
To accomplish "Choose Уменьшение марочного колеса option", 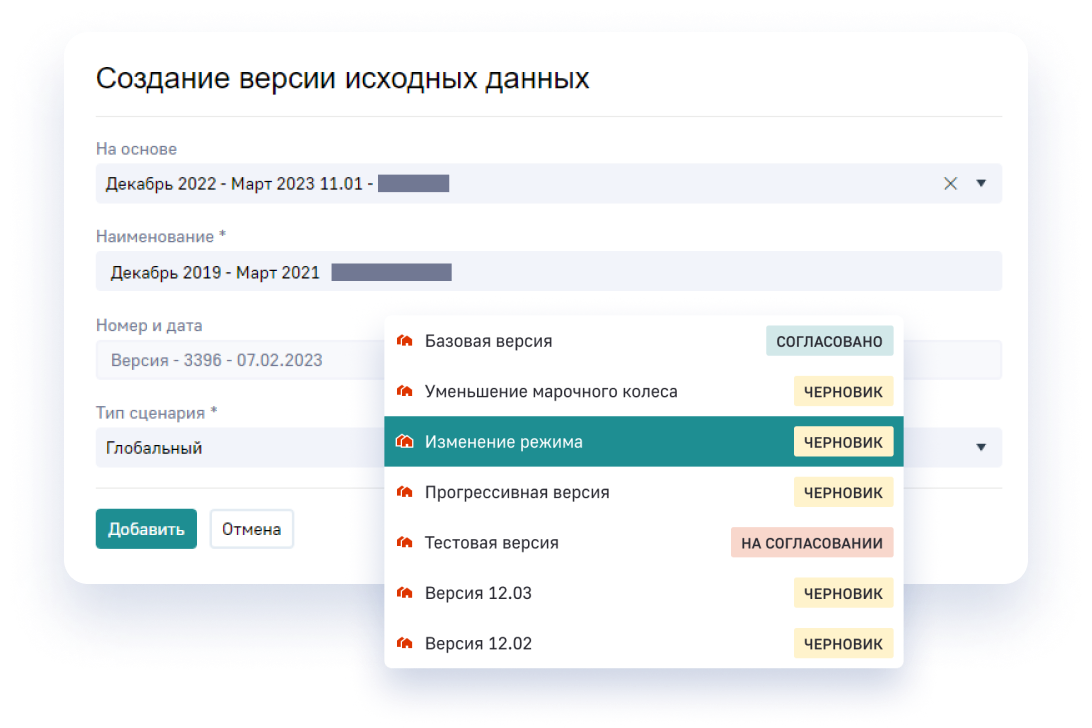I will [644, 391].
